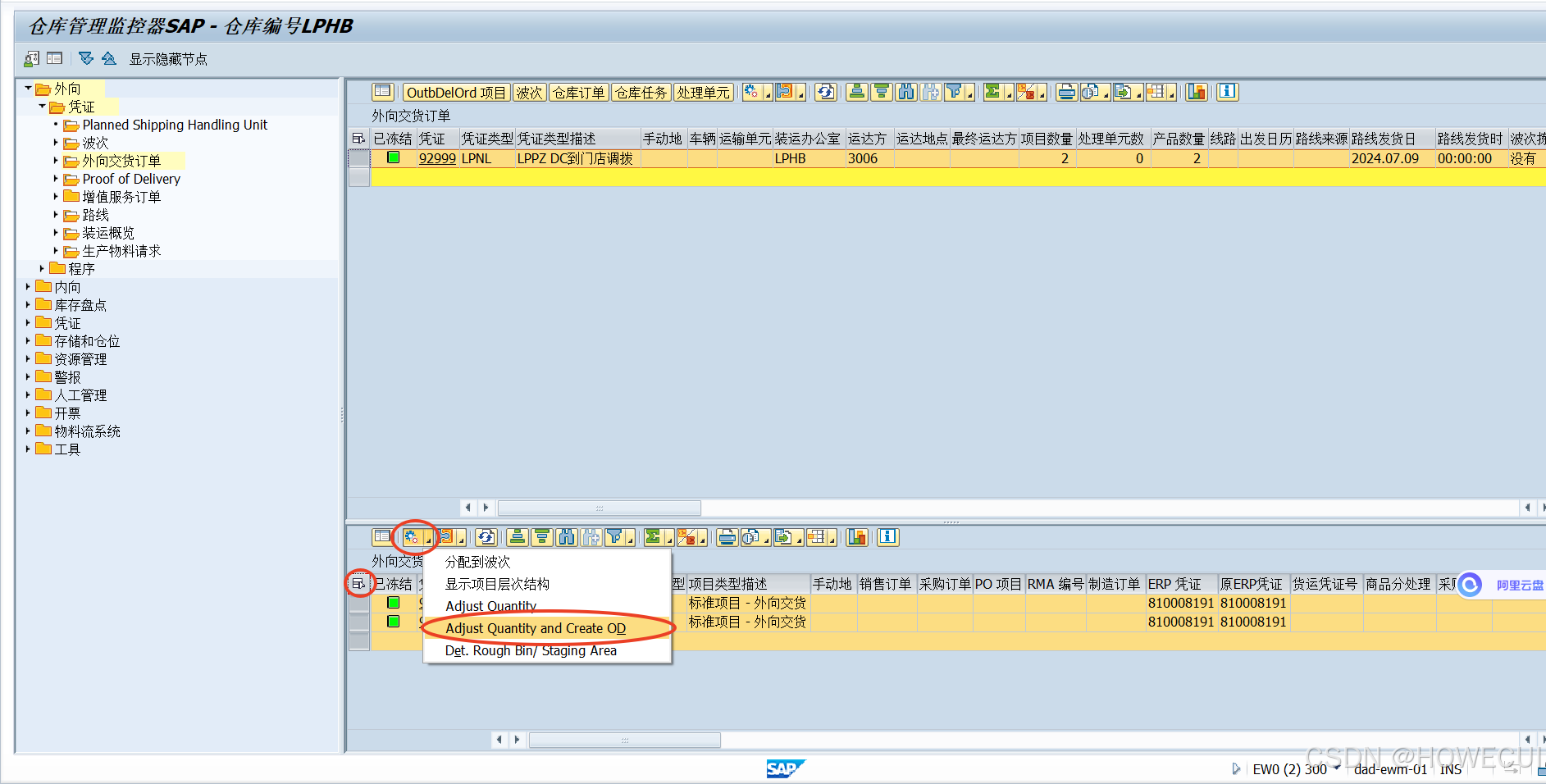1546x784 pixels.
Task: Click the details view icon in upper toolbar
Action: [383, 92]
